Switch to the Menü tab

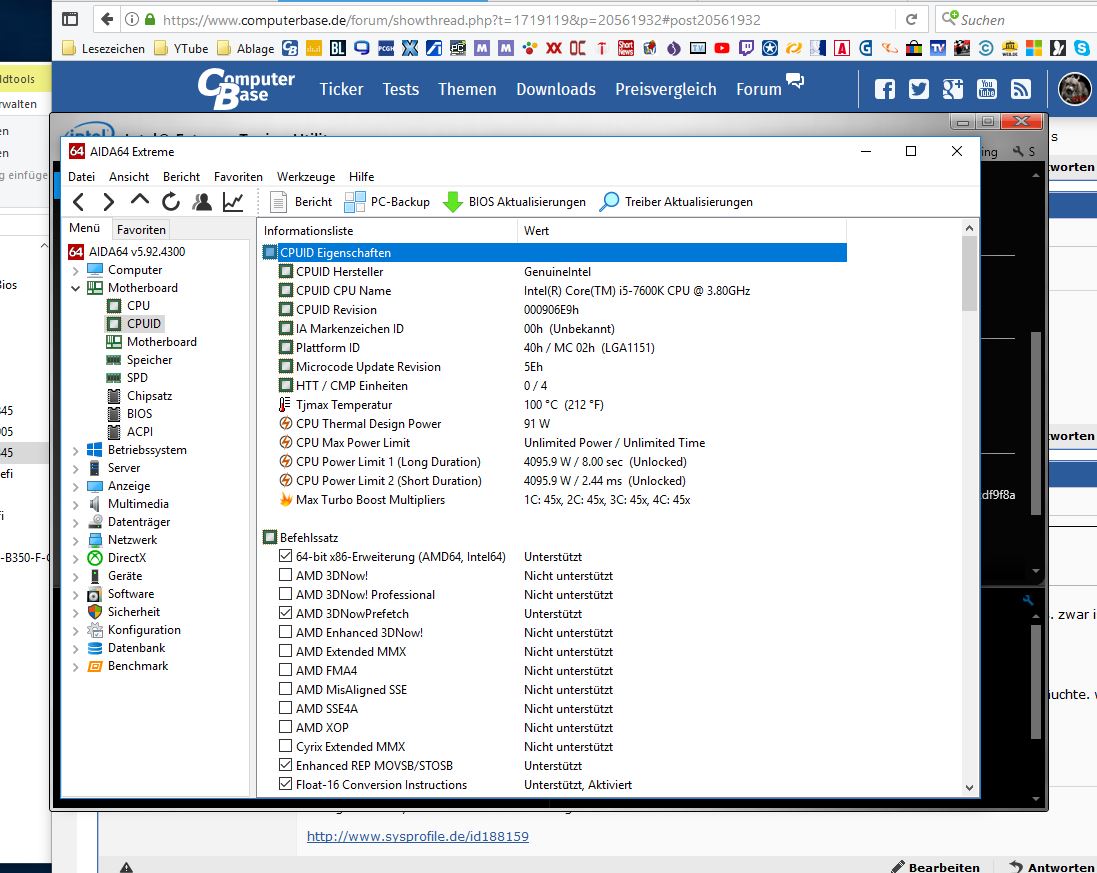click(85, 228)
